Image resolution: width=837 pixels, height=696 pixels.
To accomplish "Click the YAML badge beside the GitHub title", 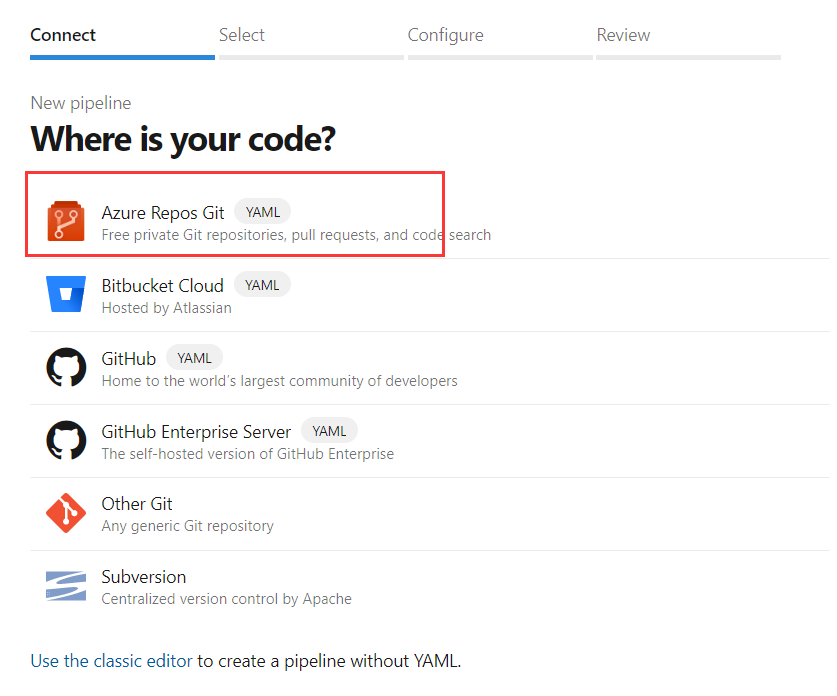I will (194, 358).
